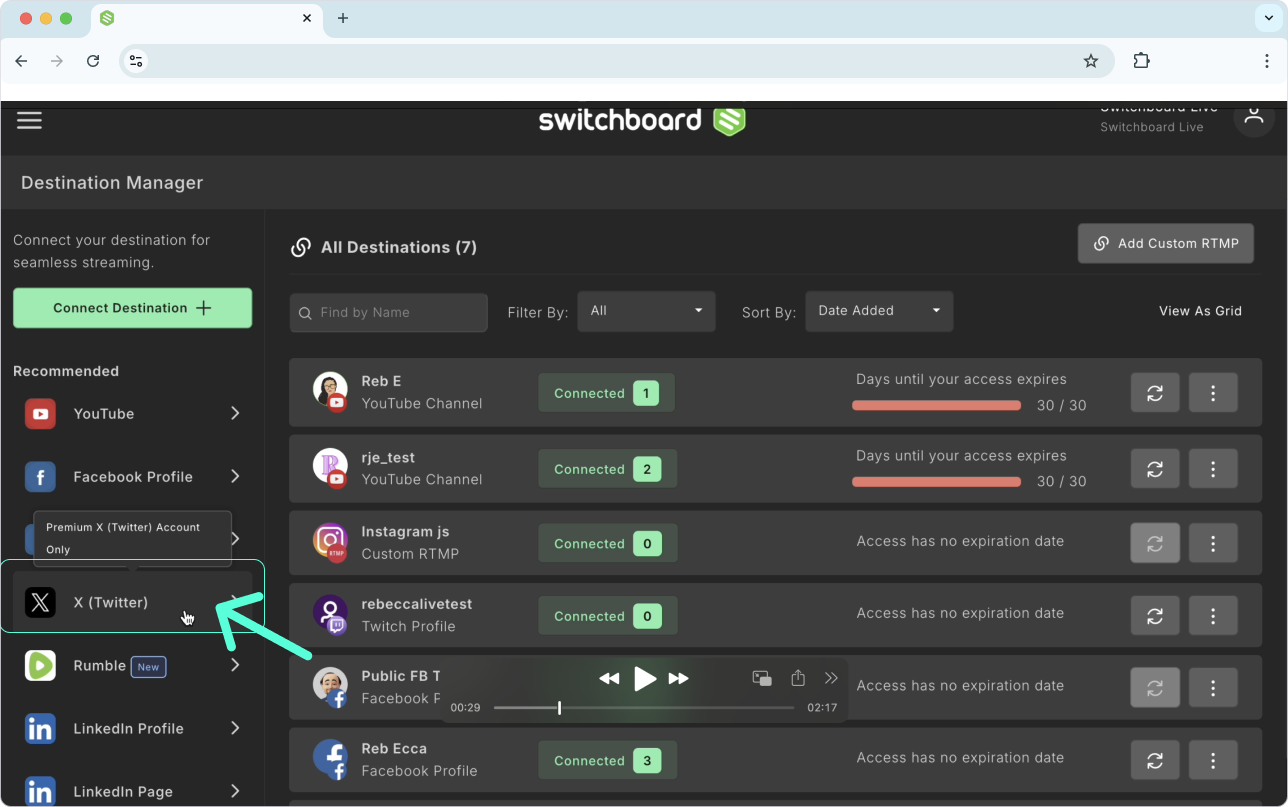Bookmark this page with the star icon
The height and width of the screenshot is (807, 1288).
[x=1091, y=61]
